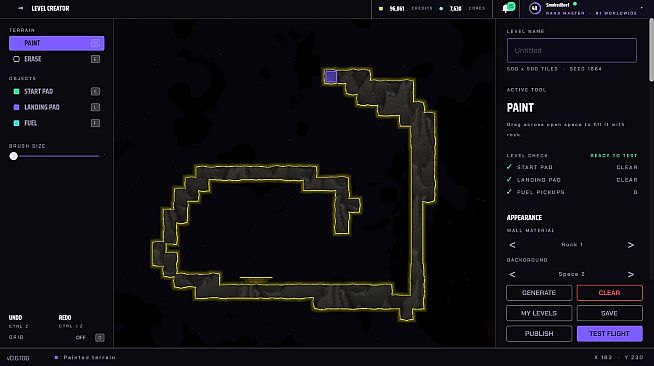This screenshot has width=654, height=366.
Task: Switch to the next wall material
Action: click(631, 245)
